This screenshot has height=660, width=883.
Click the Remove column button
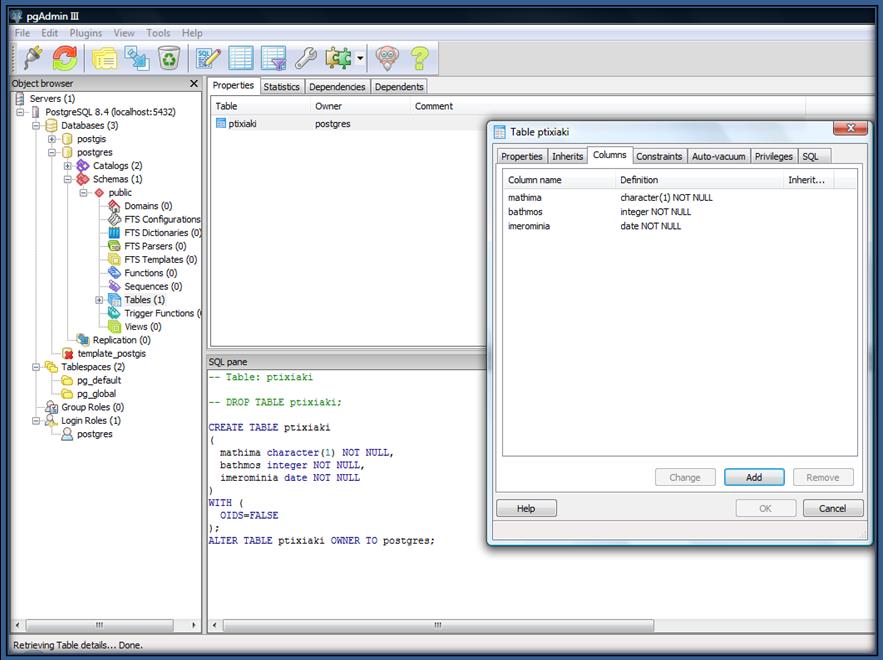(823, 478)
